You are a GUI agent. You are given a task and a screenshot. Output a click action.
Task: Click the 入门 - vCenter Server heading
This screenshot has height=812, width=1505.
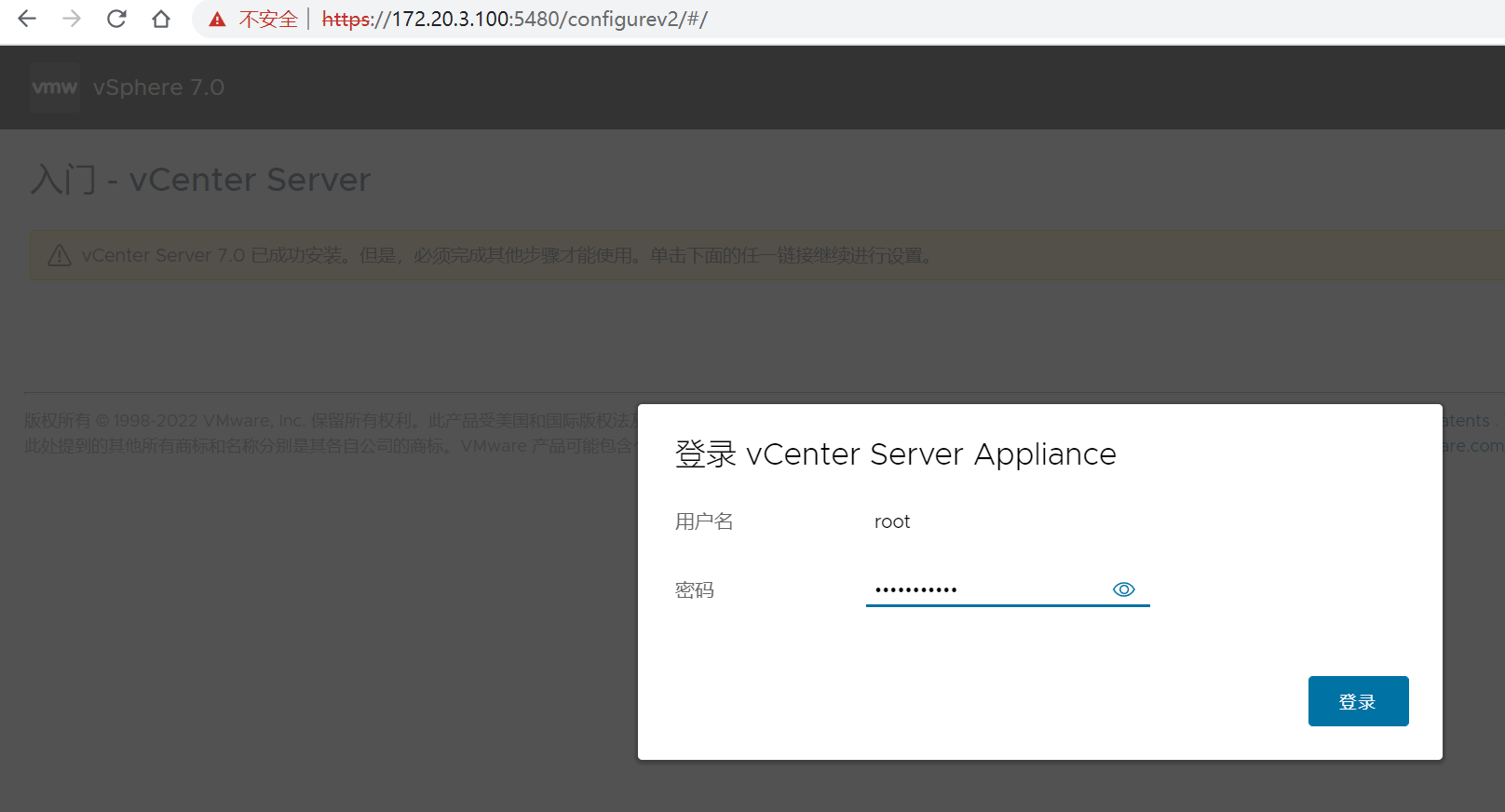pos(200,179)
